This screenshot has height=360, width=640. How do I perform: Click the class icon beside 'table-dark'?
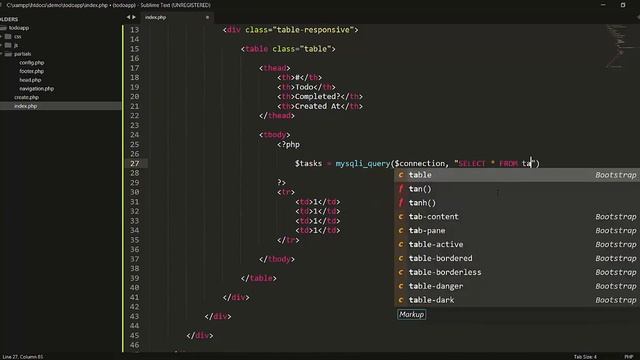[401, 300]
